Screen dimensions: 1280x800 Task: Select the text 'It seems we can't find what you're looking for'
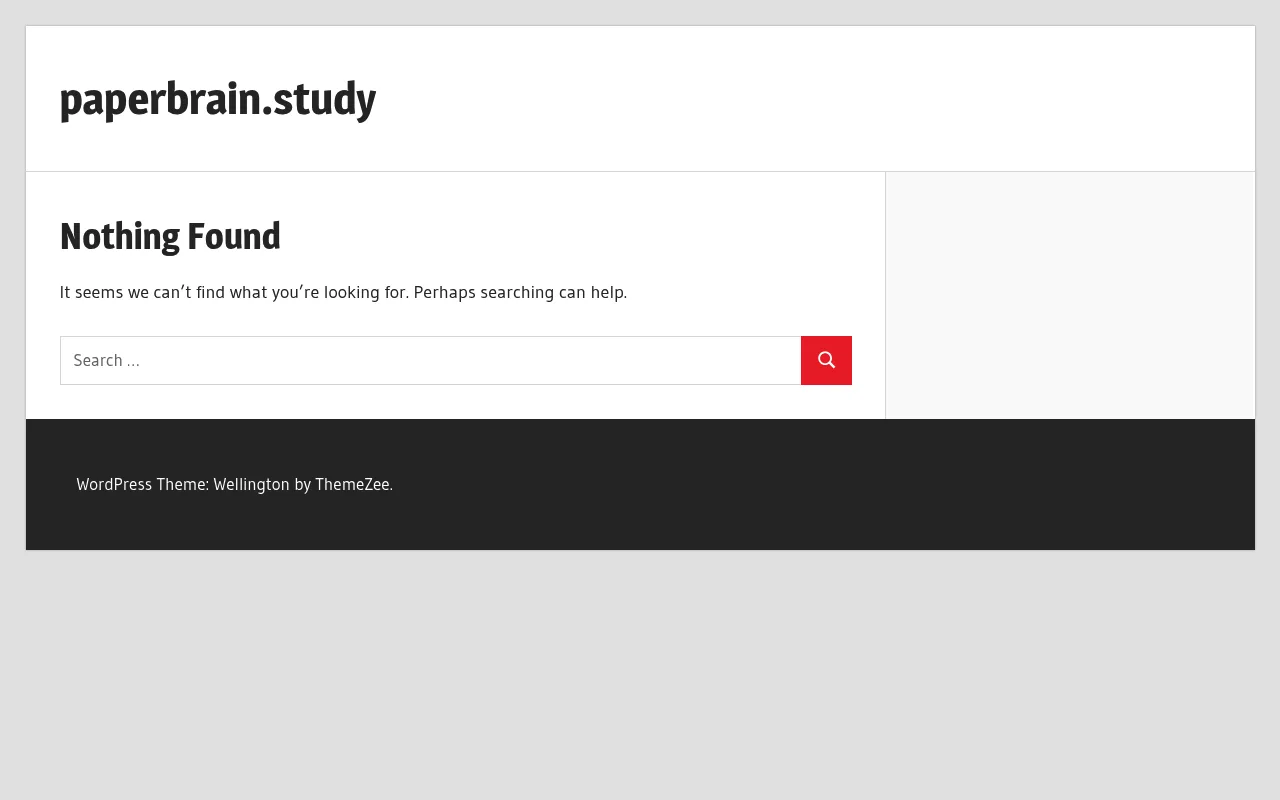tap(234, 292)
